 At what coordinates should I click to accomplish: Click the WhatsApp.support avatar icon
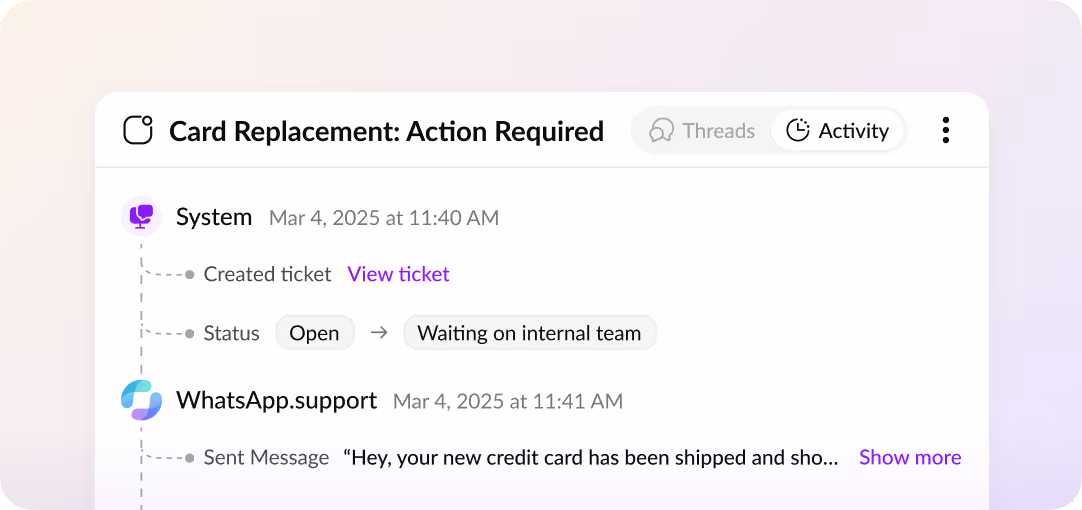click(x=141, y=400)
